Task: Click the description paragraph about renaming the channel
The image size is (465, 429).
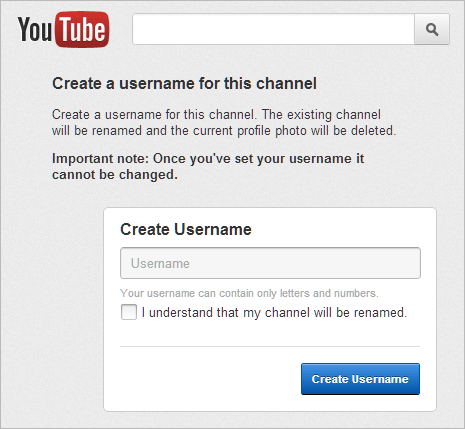Action: (x=224, y=122)
